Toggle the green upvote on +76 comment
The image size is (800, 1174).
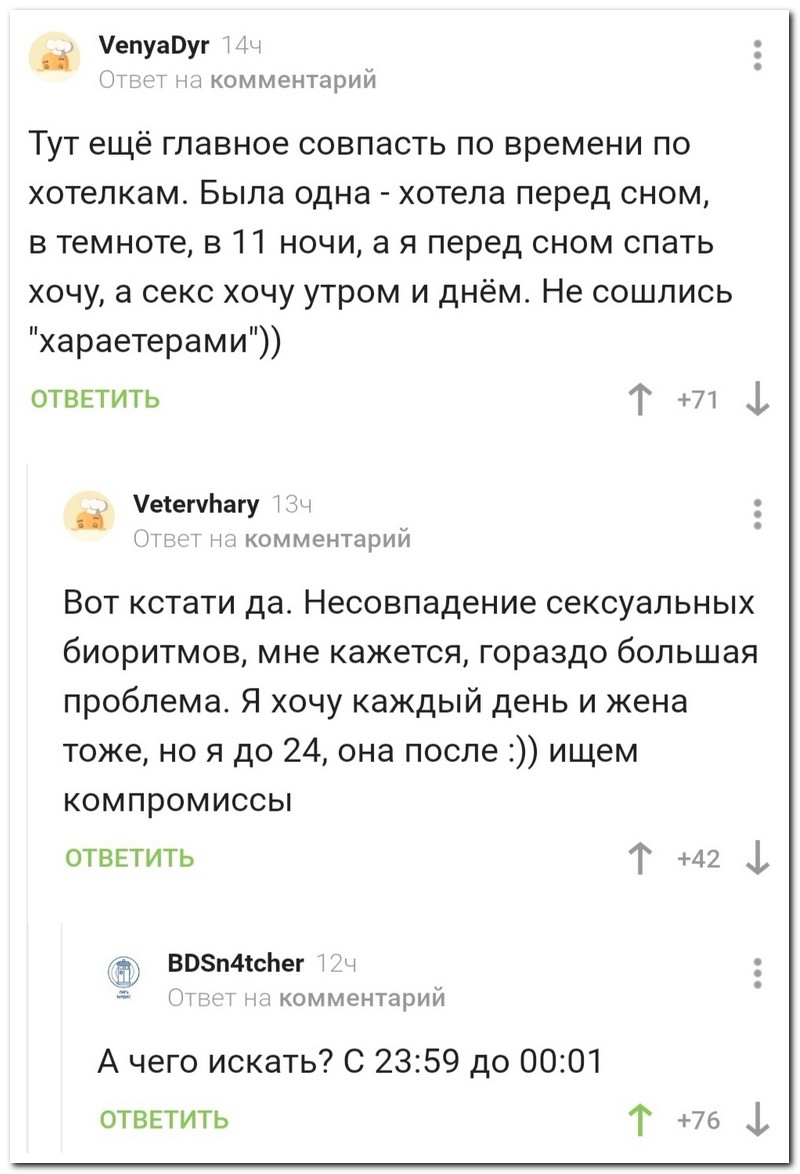[x=639, y=1120]
